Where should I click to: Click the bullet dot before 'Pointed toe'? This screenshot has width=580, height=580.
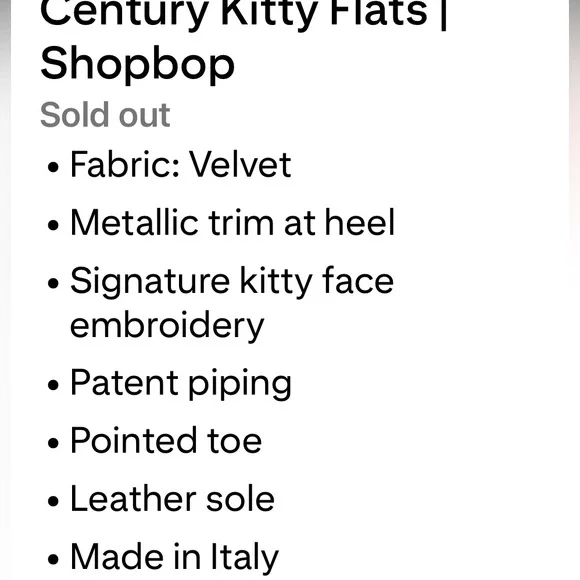(53, 442)
